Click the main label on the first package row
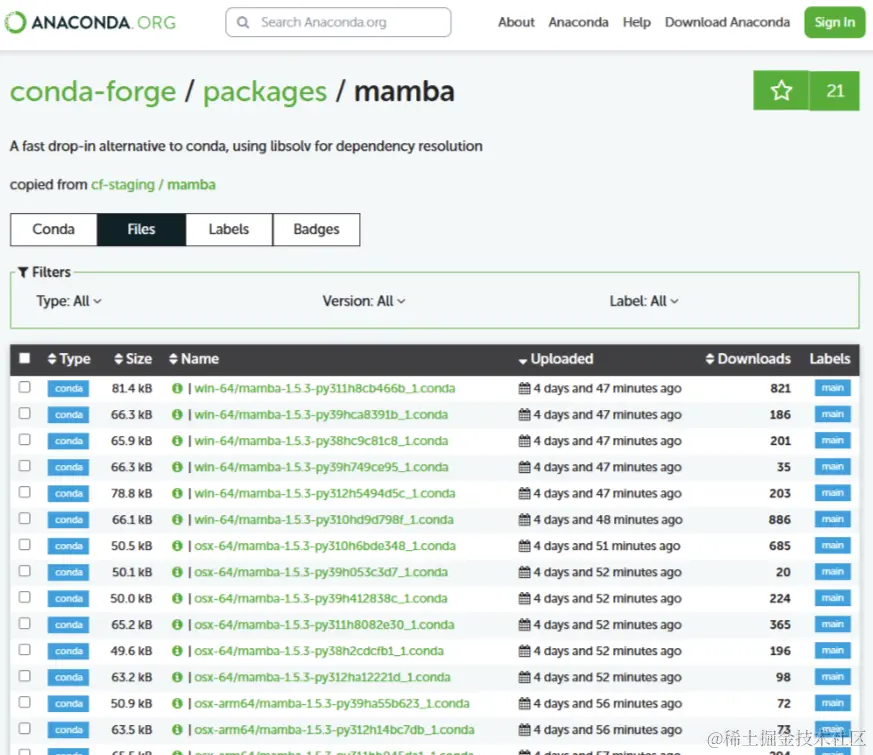The width and height of the screenshot is (873, 755). click(831, 388)
